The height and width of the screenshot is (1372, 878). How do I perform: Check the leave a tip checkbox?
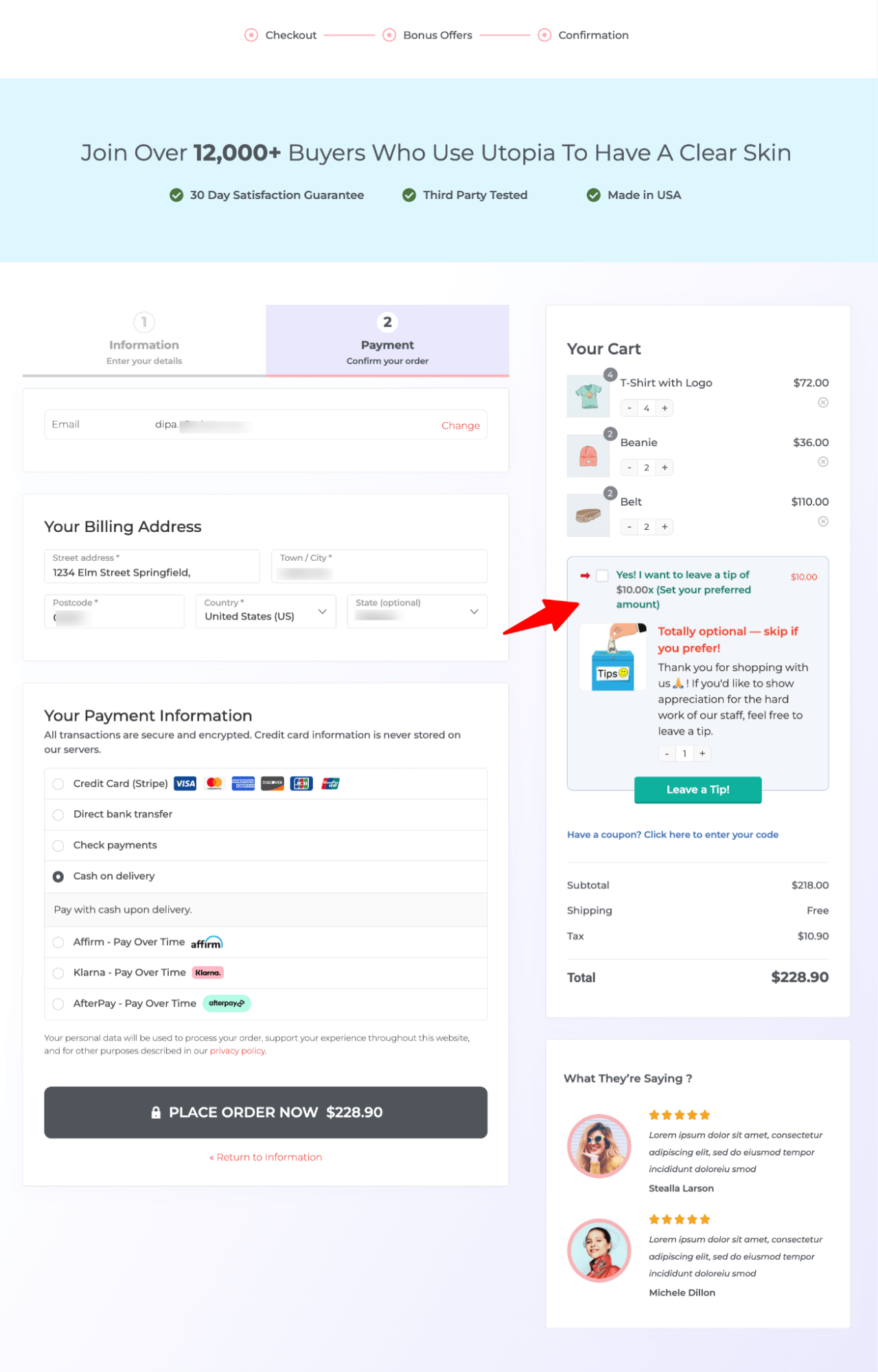point(603,576)
